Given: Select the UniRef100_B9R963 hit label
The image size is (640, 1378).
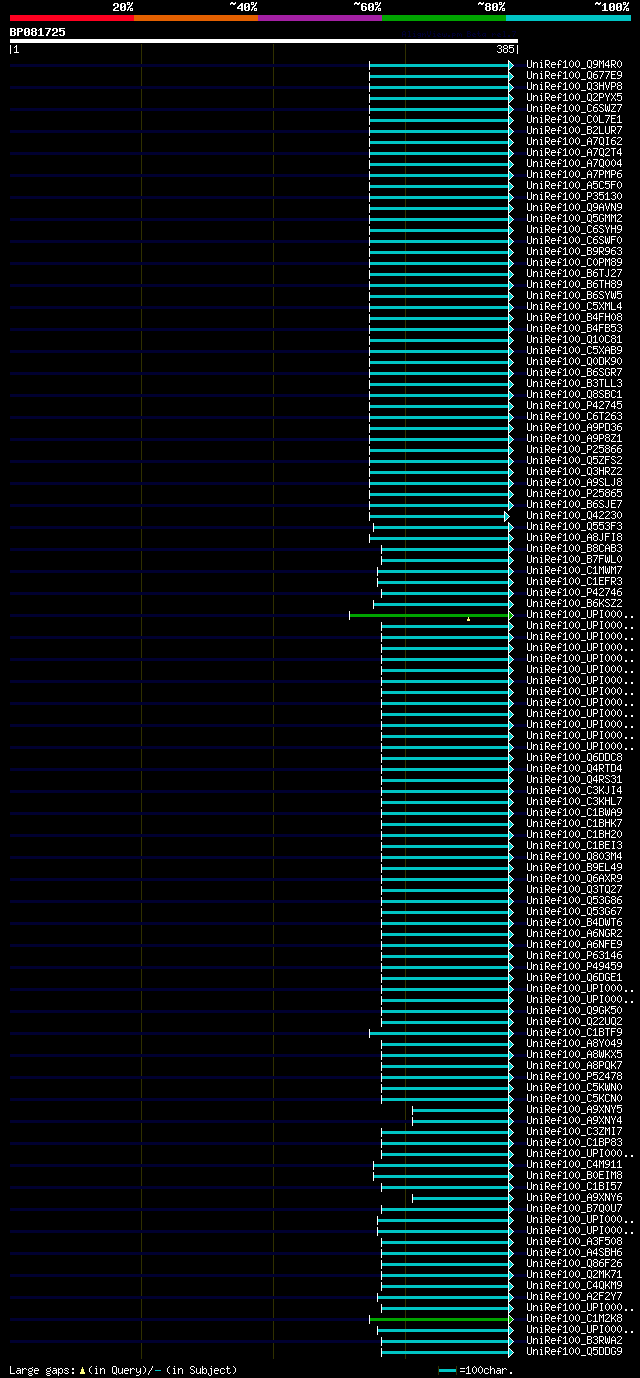Looking at the screenshot, I should (574, 251).
